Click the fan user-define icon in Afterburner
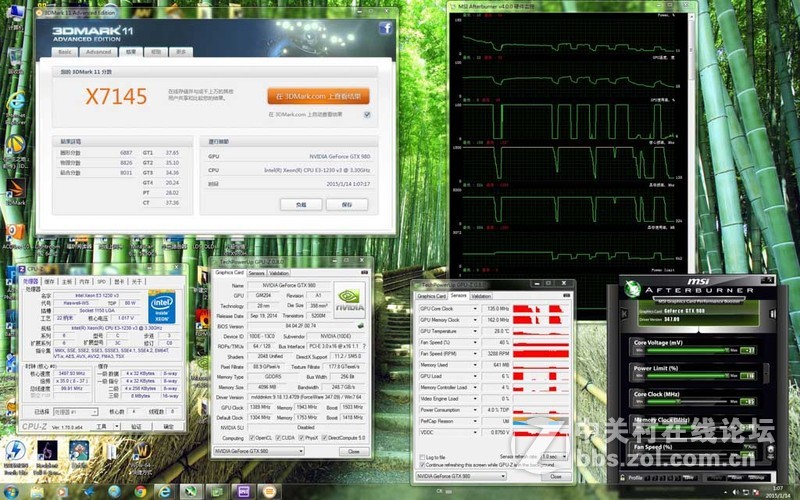Viewport: 800px width, 500px height. coord(770,450)
